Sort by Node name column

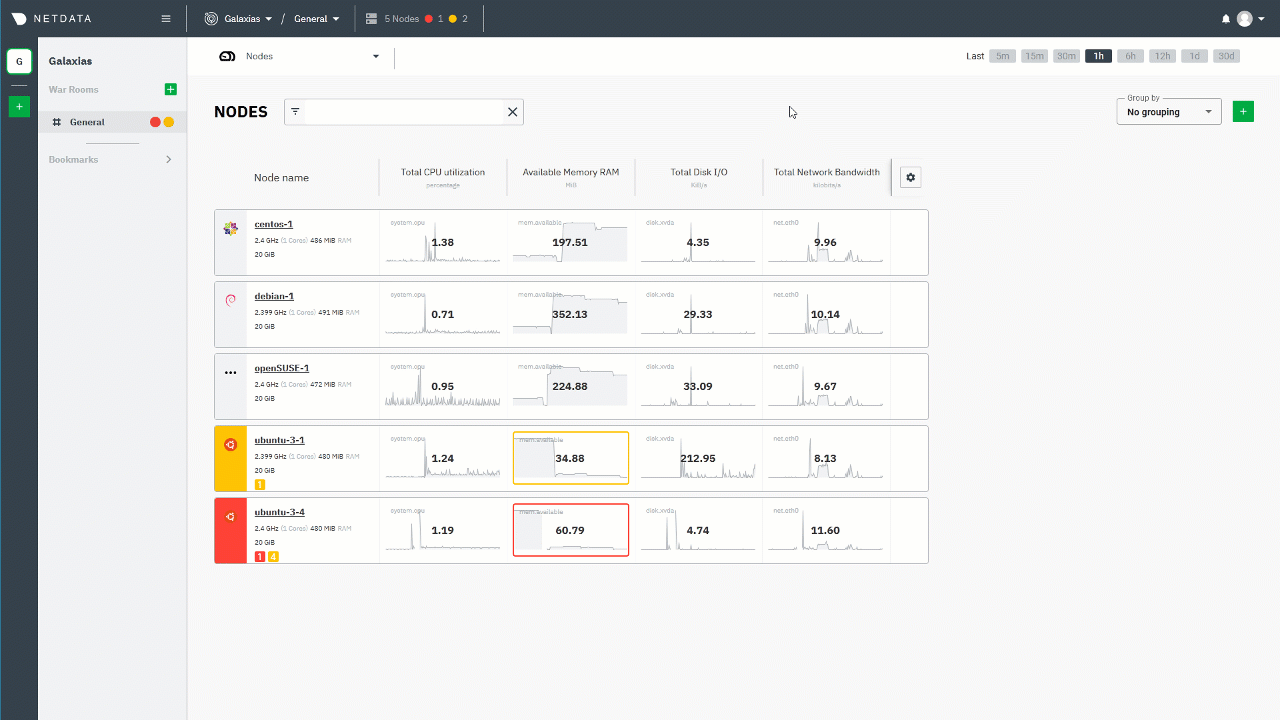[281, 177]
